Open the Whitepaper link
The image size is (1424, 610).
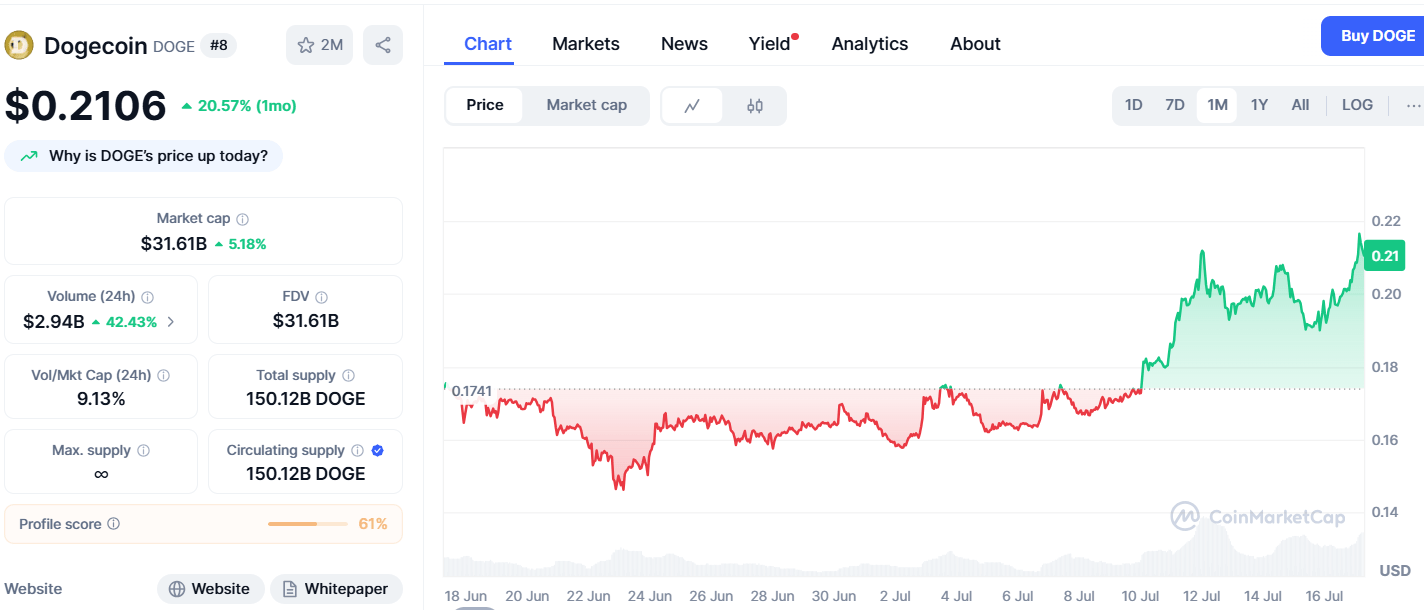(x=336, y=589)
